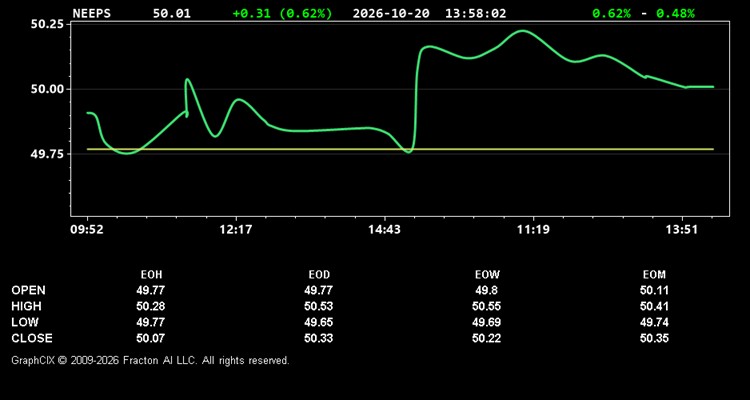Select the last price 50.01 in header

172,13
